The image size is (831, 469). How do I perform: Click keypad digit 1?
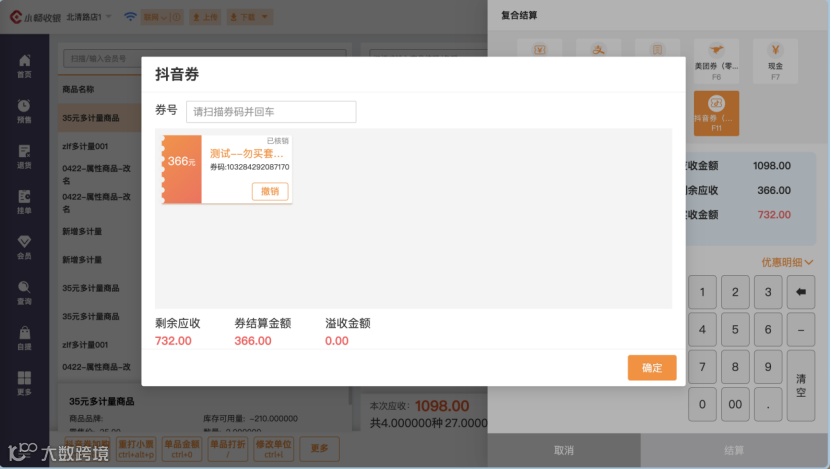pyautogui.click(x=702, y=292)
